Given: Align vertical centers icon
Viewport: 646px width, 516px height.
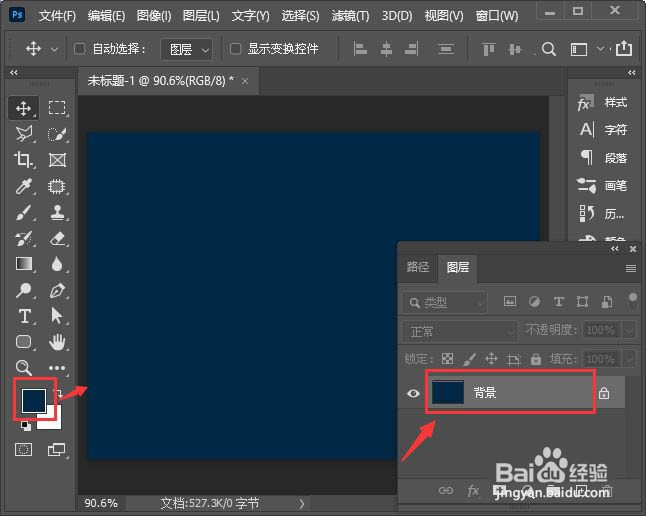Looking at the screenshot, I should point(515,49).
